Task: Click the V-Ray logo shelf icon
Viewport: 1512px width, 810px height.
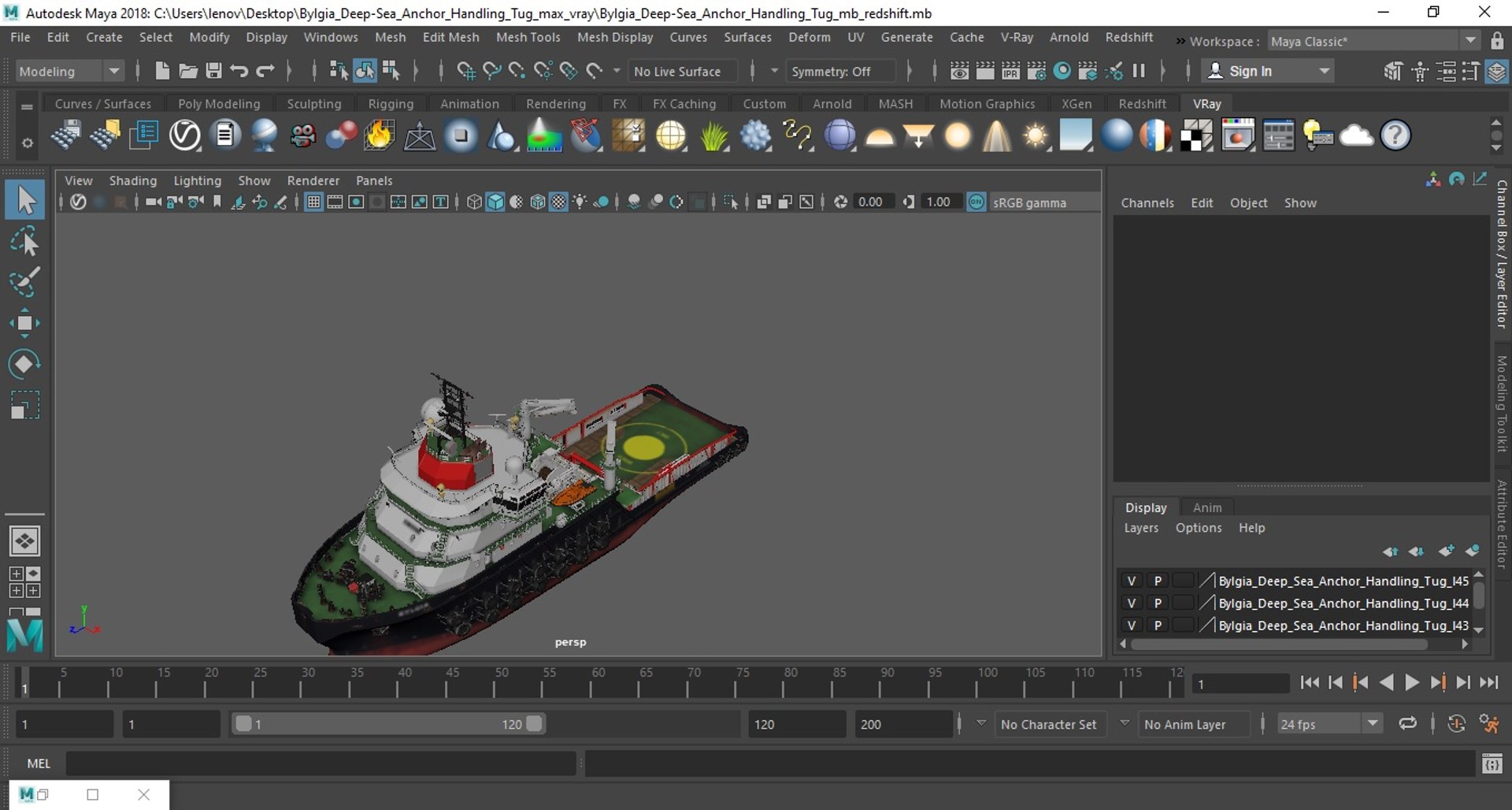Action: [x=185, y=136]
